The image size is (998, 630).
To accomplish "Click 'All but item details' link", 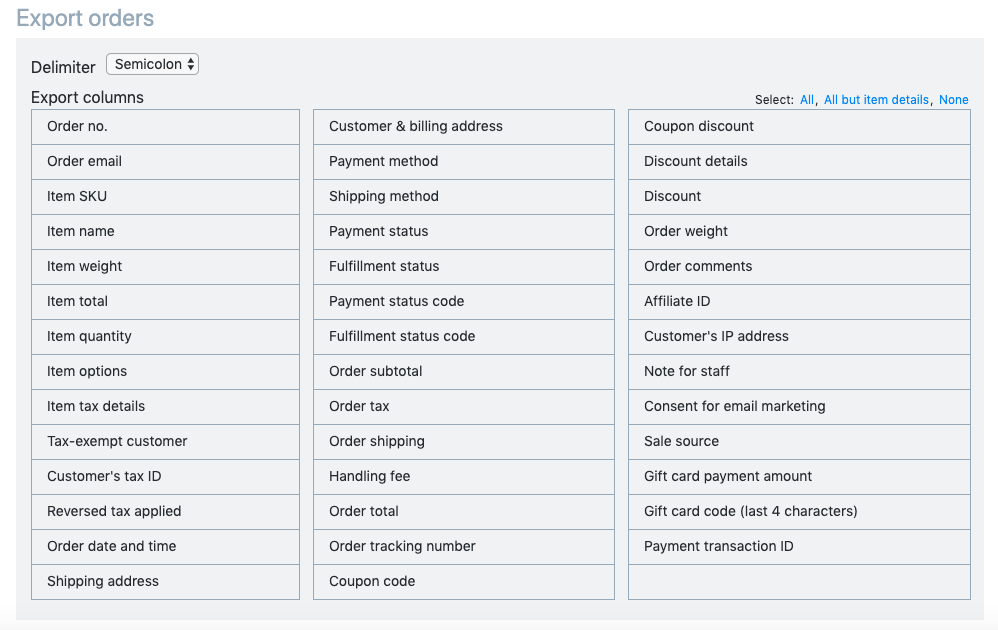I will pyautogui.click(x=876, y=100).
